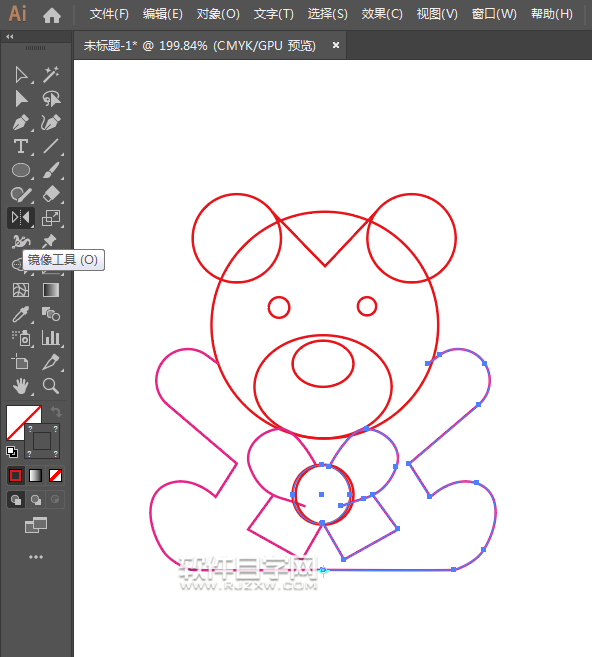Viewport: 592px width, 657px height.
Task: Select the Magic Wand tool
Action: (51, 74)
